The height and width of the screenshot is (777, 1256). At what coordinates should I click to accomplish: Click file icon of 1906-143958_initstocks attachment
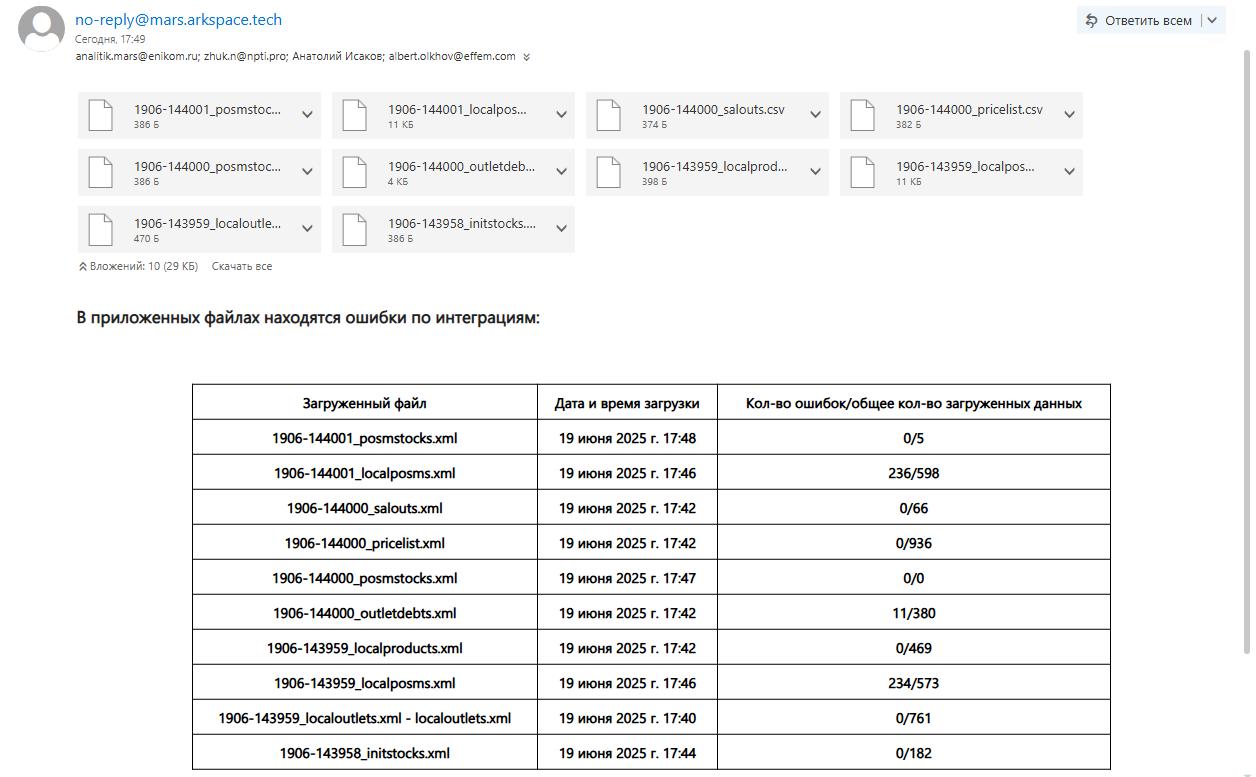tap(354, 229)
